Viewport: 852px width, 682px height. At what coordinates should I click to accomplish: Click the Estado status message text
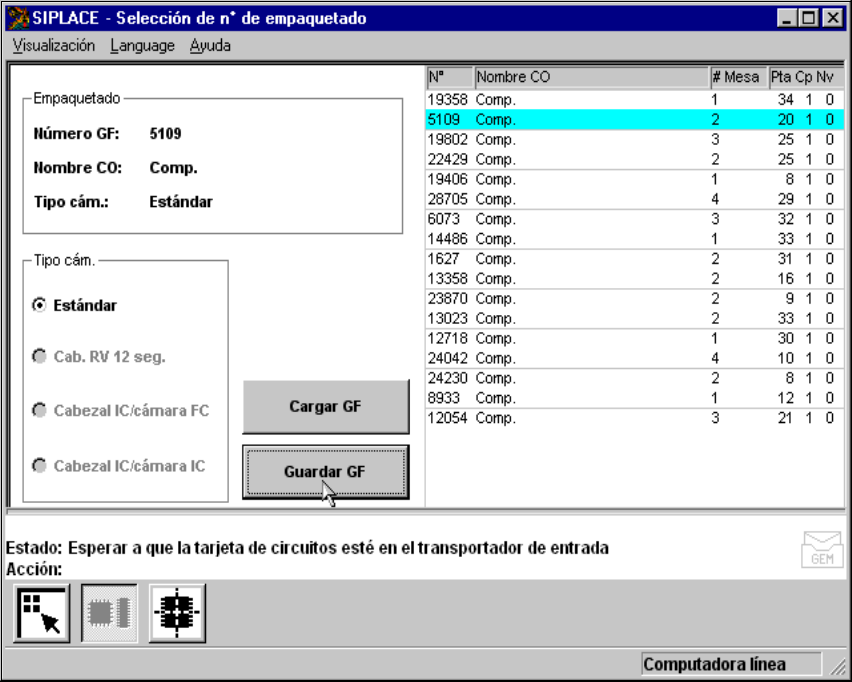[x=308, y=548]
